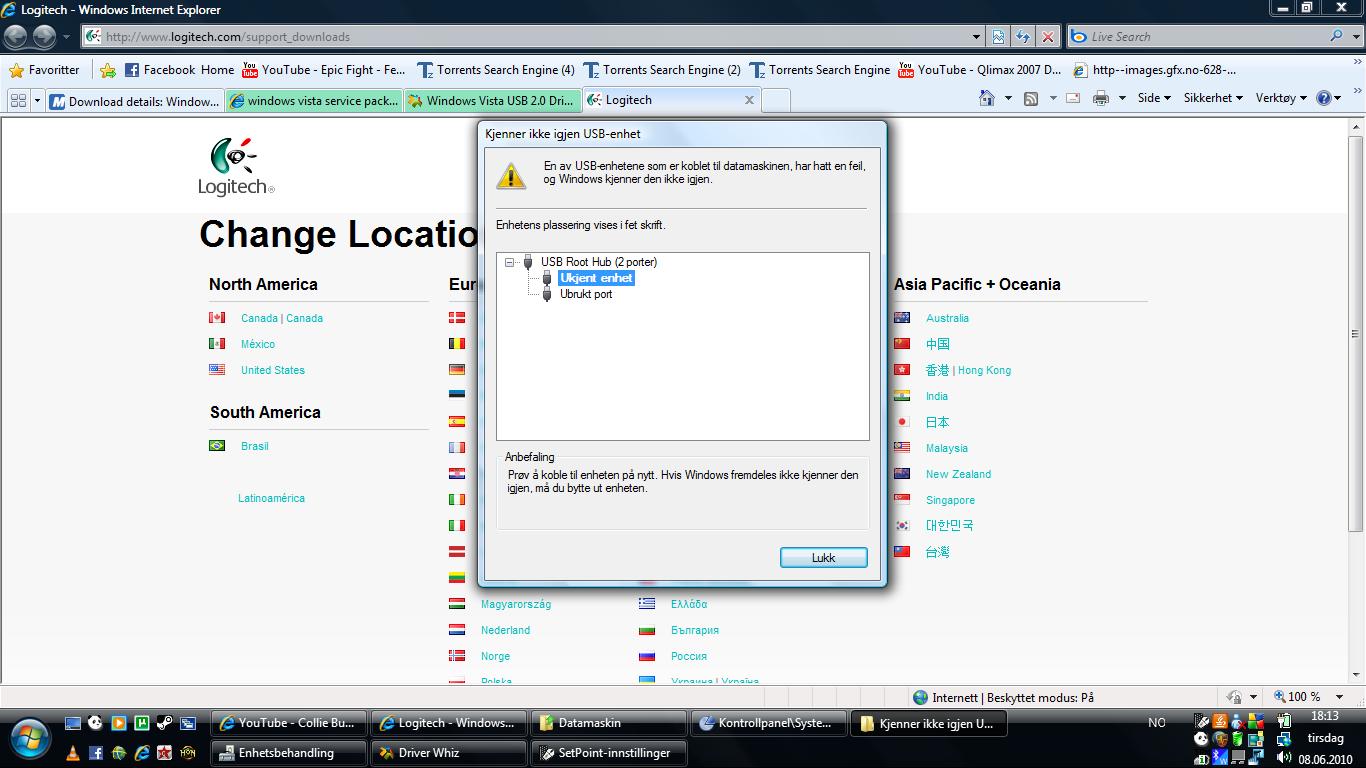The width and height of the screenshot is (1366, 768).
Task: Click Lukk to close the USB dialog
Action: 823,557
